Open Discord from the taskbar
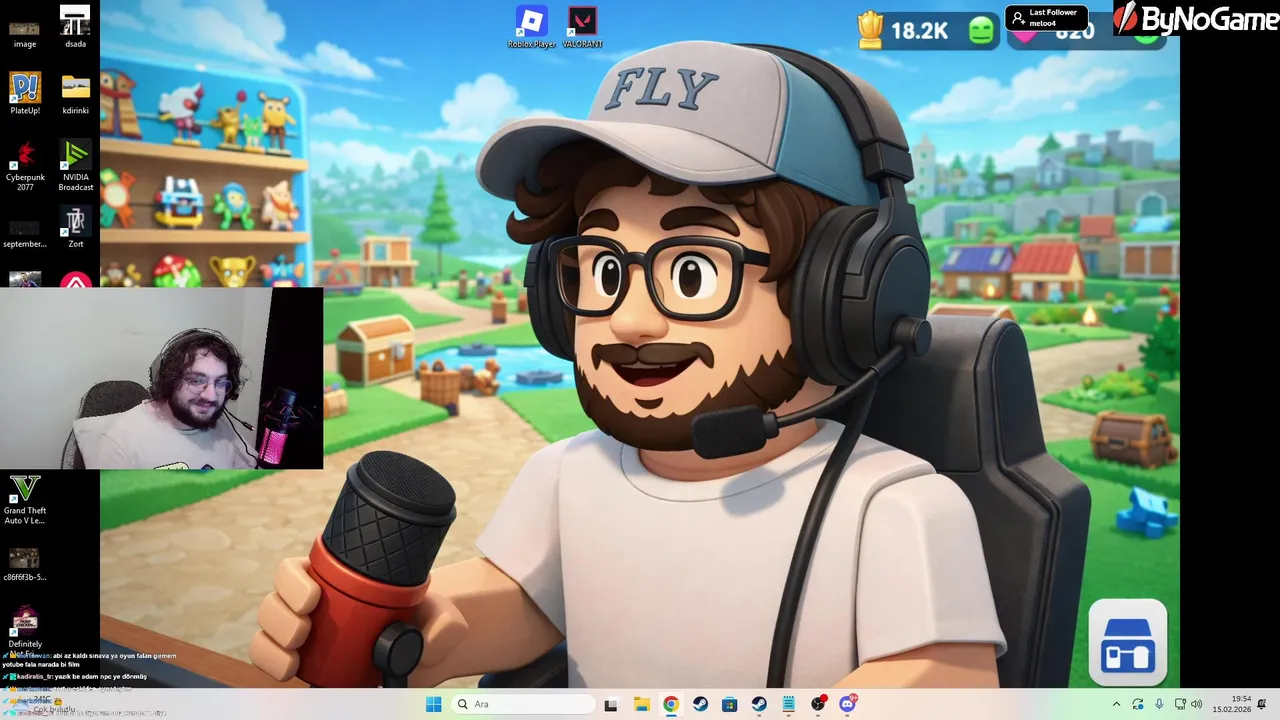The image size is (1280, 720). [848, 704]
